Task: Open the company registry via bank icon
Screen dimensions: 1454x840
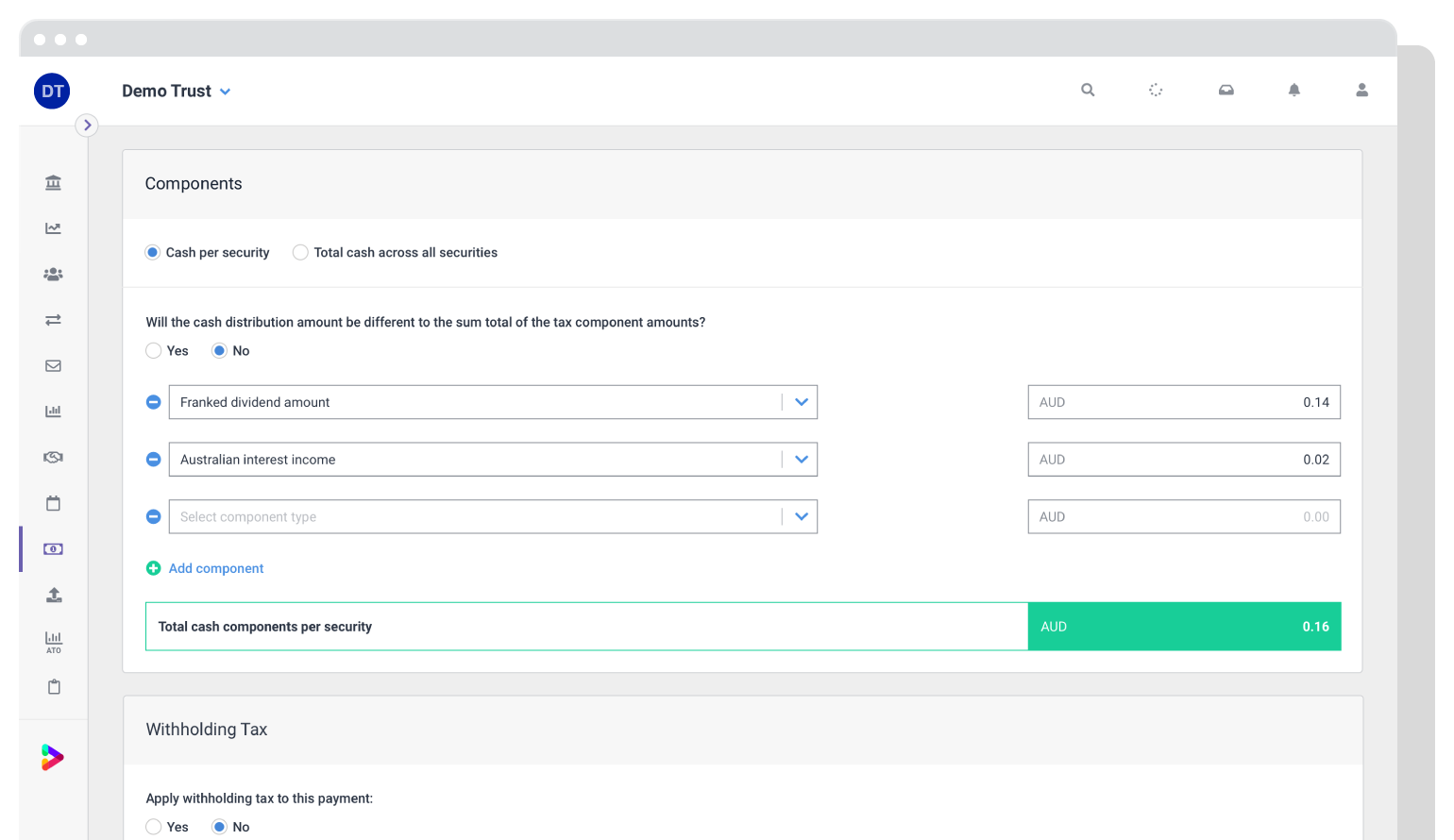Action: tap(53, 182)
